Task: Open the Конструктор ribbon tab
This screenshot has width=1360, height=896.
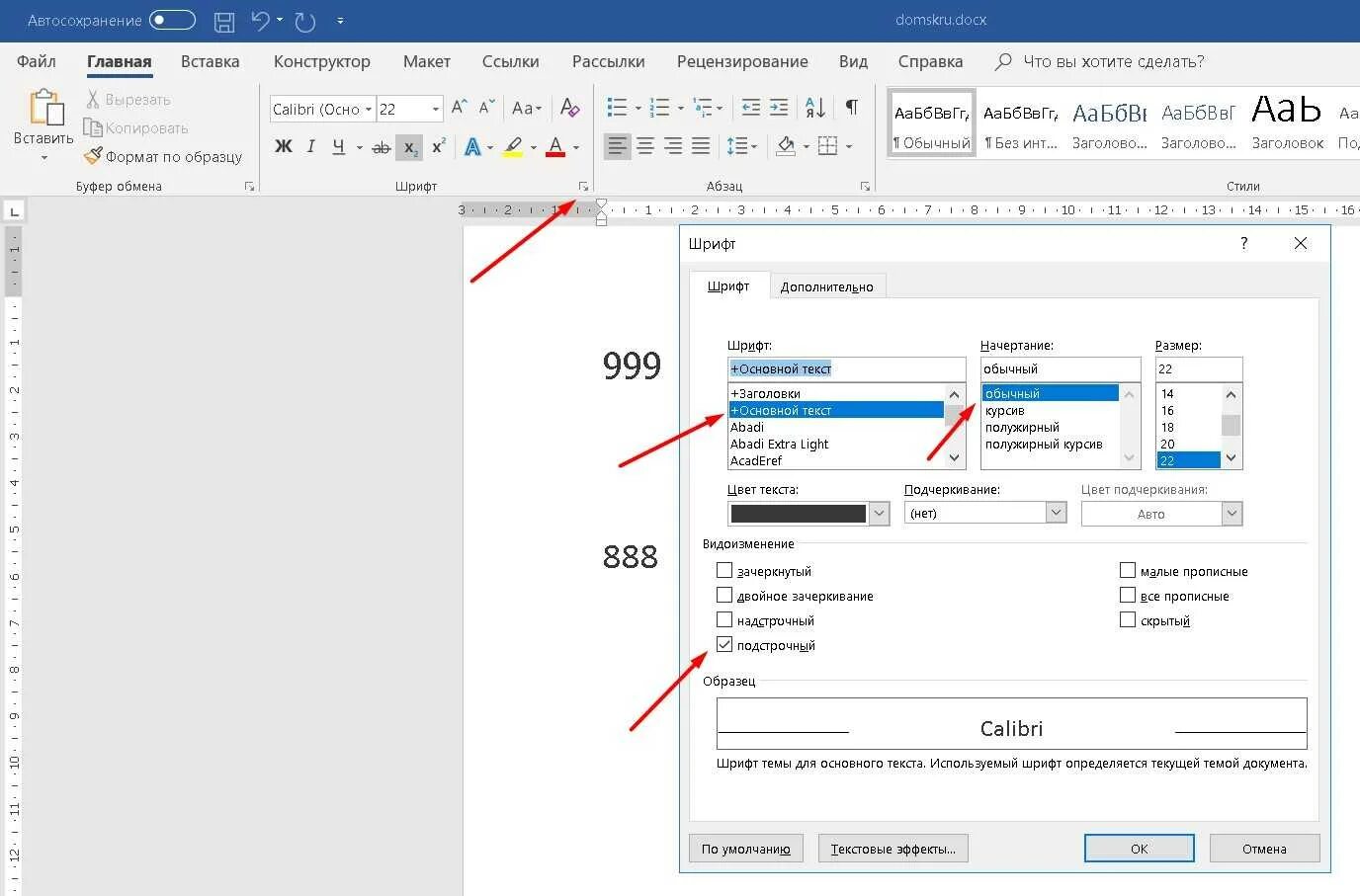Action: [322, 61]
